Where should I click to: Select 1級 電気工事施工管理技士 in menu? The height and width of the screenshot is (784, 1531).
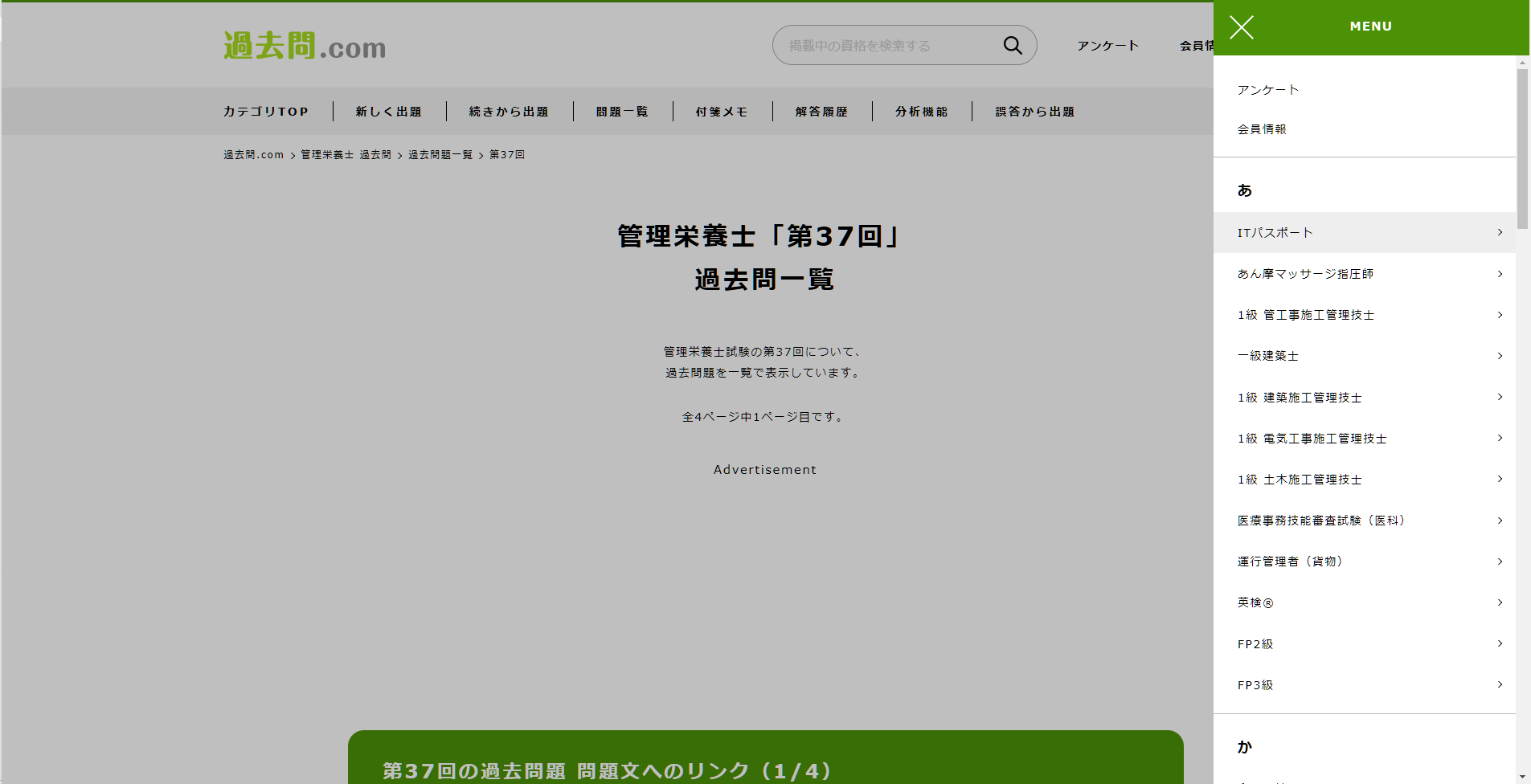point(1312,439)
